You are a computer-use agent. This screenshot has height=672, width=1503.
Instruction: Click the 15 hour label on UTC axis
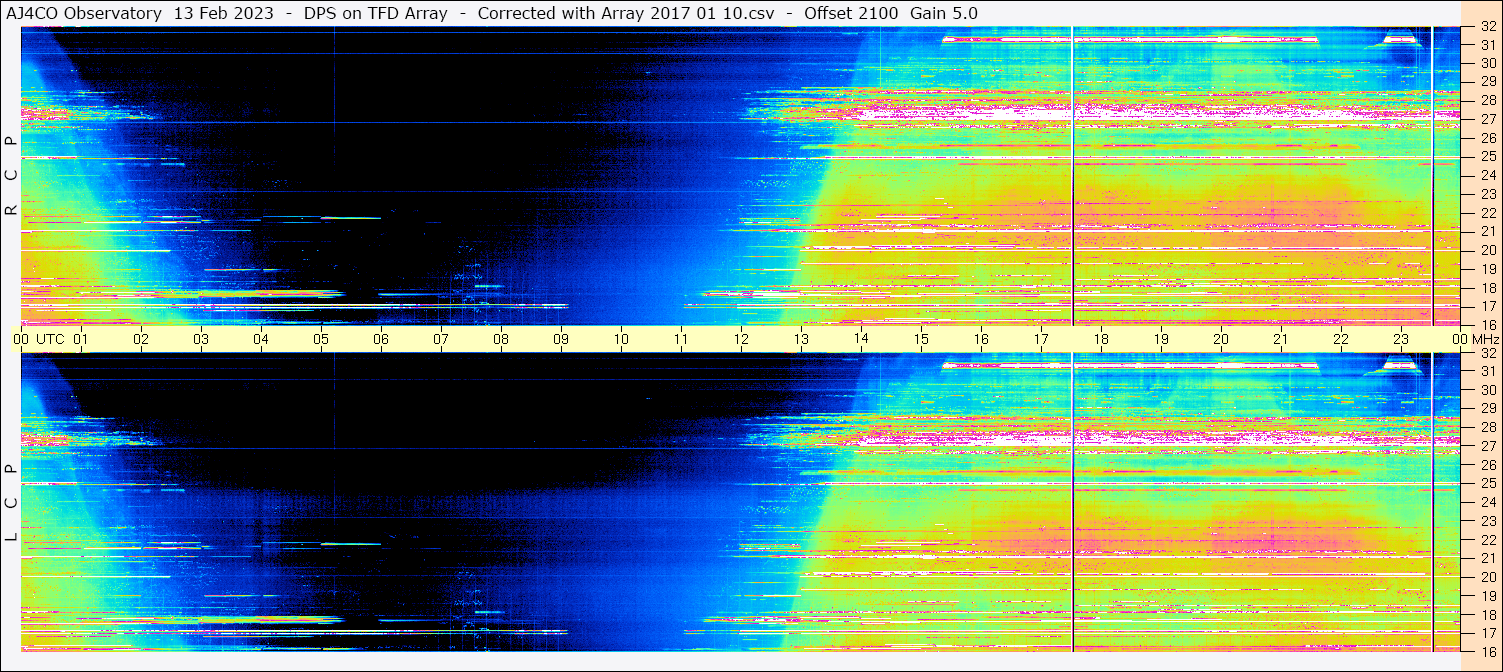tap(921, 339)
